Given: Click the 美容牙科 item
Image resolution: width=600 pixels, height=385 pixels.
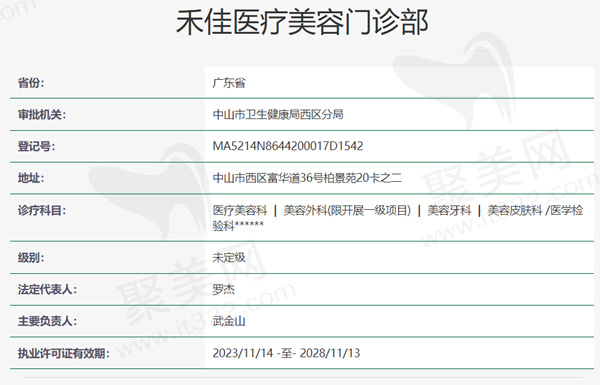Looking at the screenshot, I should (449, 210).
